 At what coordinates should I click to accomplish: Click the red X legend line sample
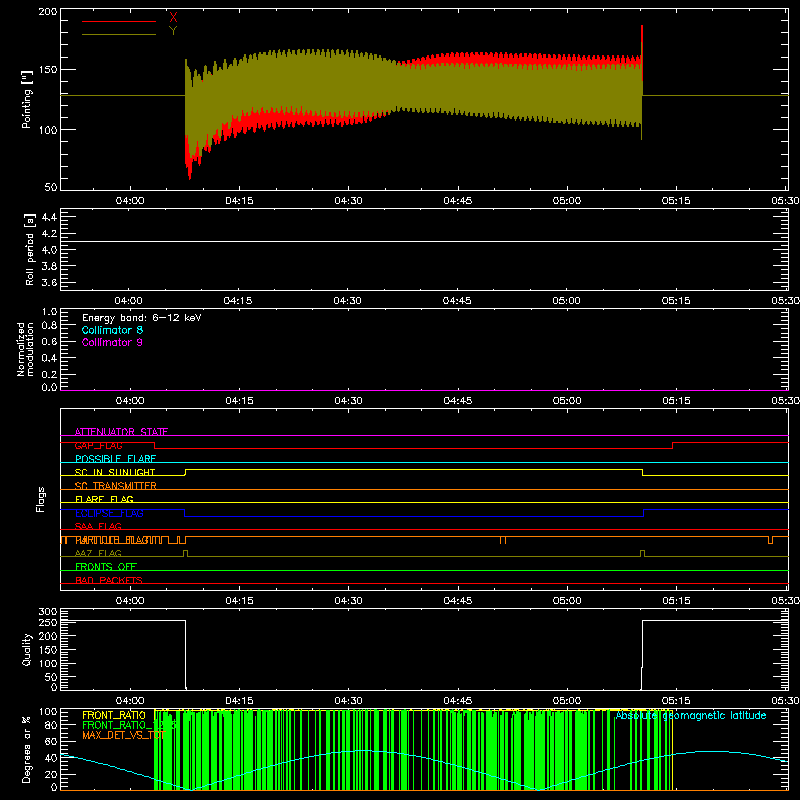pyautogui.click(x=119, y=21)
